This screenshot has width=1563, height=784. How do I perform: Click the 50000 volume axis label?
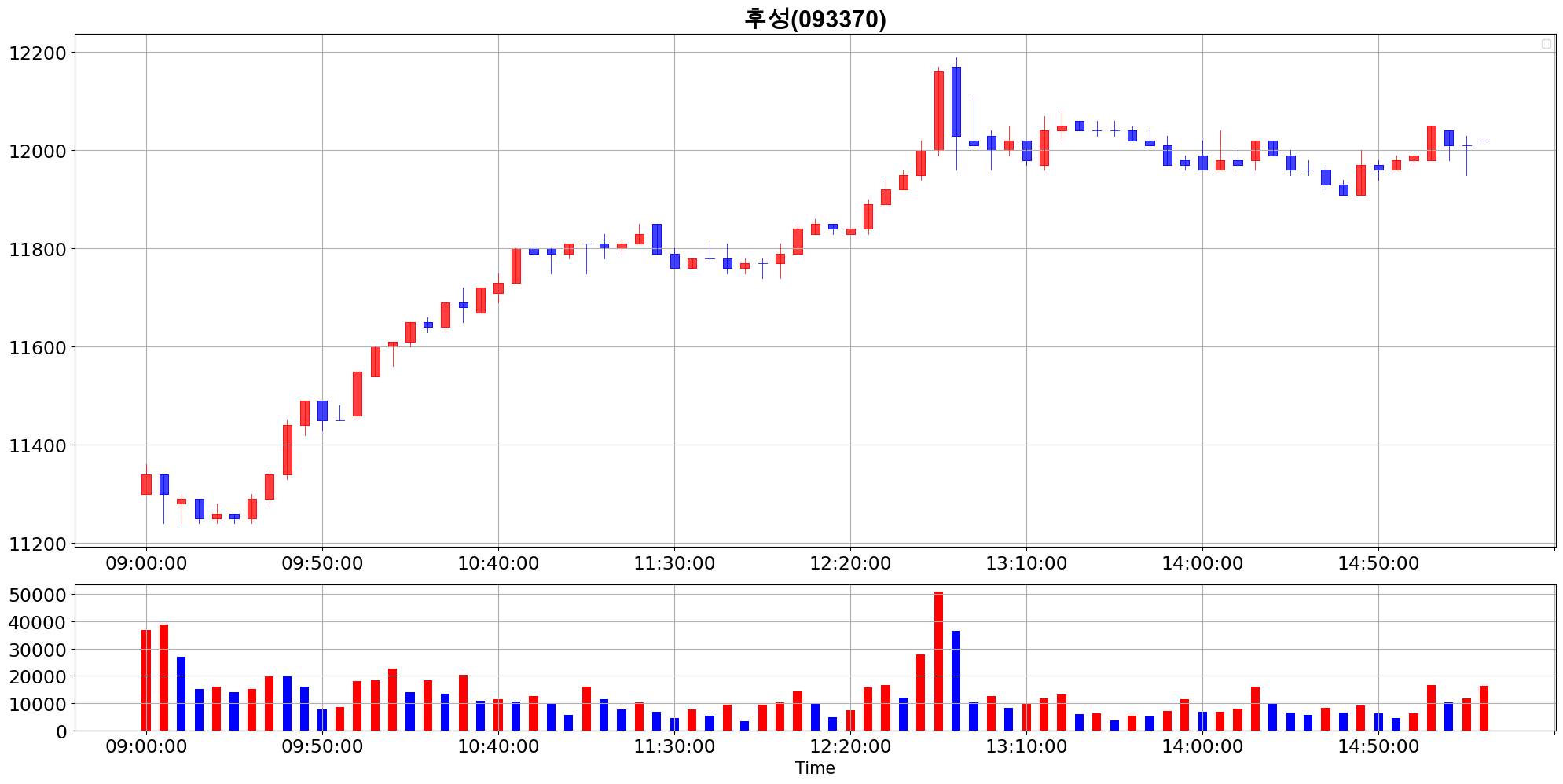pos(38,595)
